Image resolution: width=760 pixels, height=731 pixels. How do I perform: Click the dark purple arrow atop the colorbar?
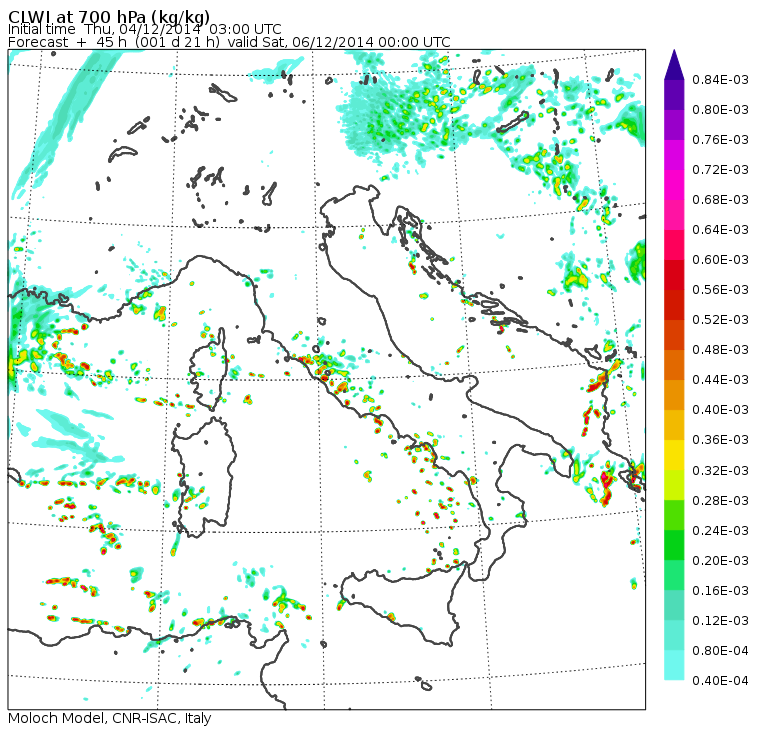click(674, 65)
